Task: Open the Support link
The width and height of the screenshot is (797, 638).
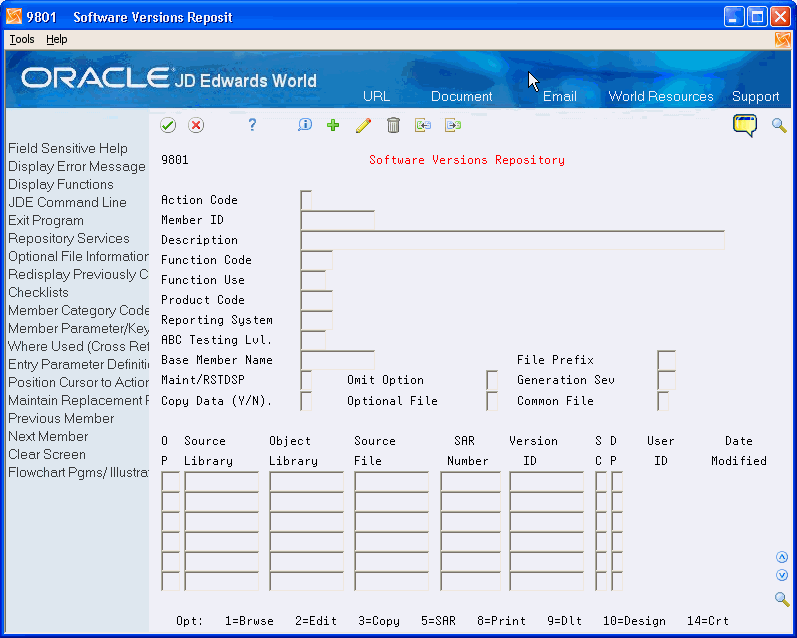Action: point(755,96)
